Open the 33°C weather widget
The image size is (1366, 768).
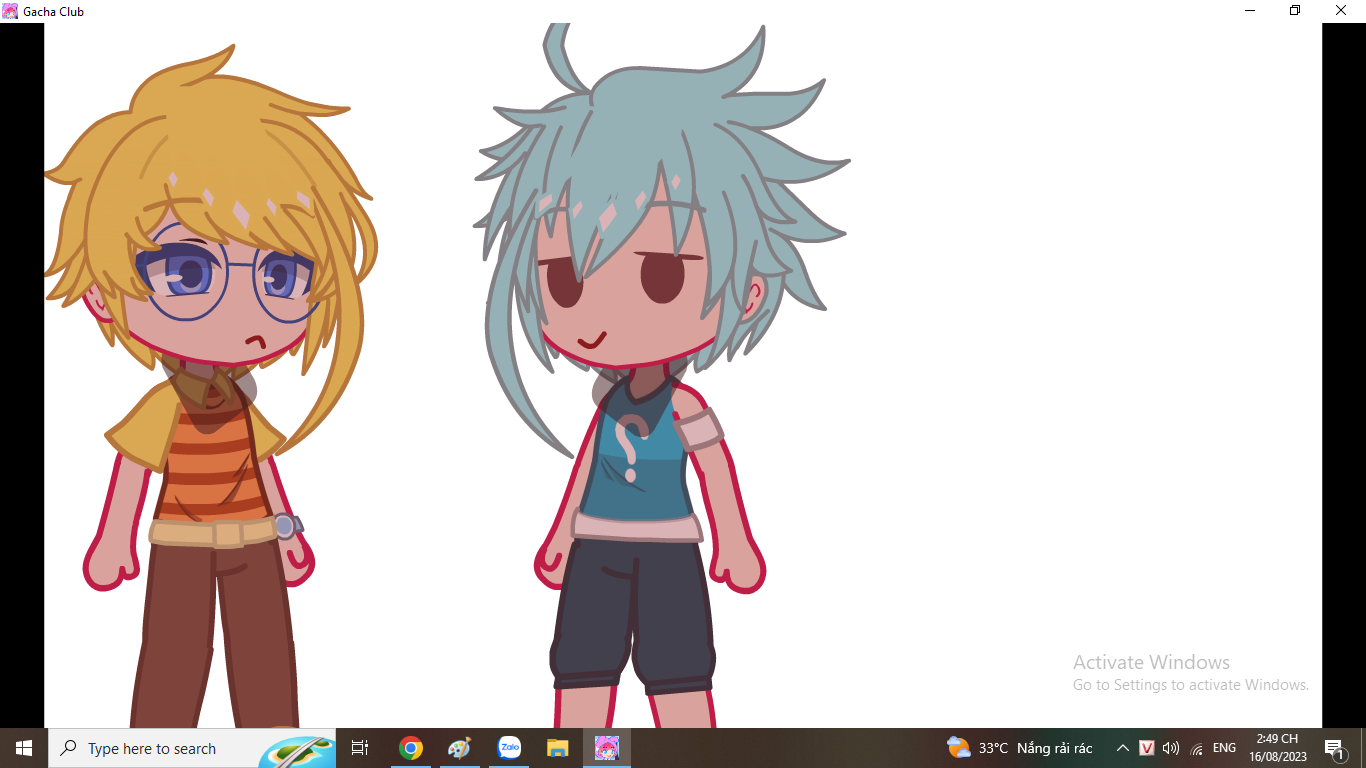1019,748
